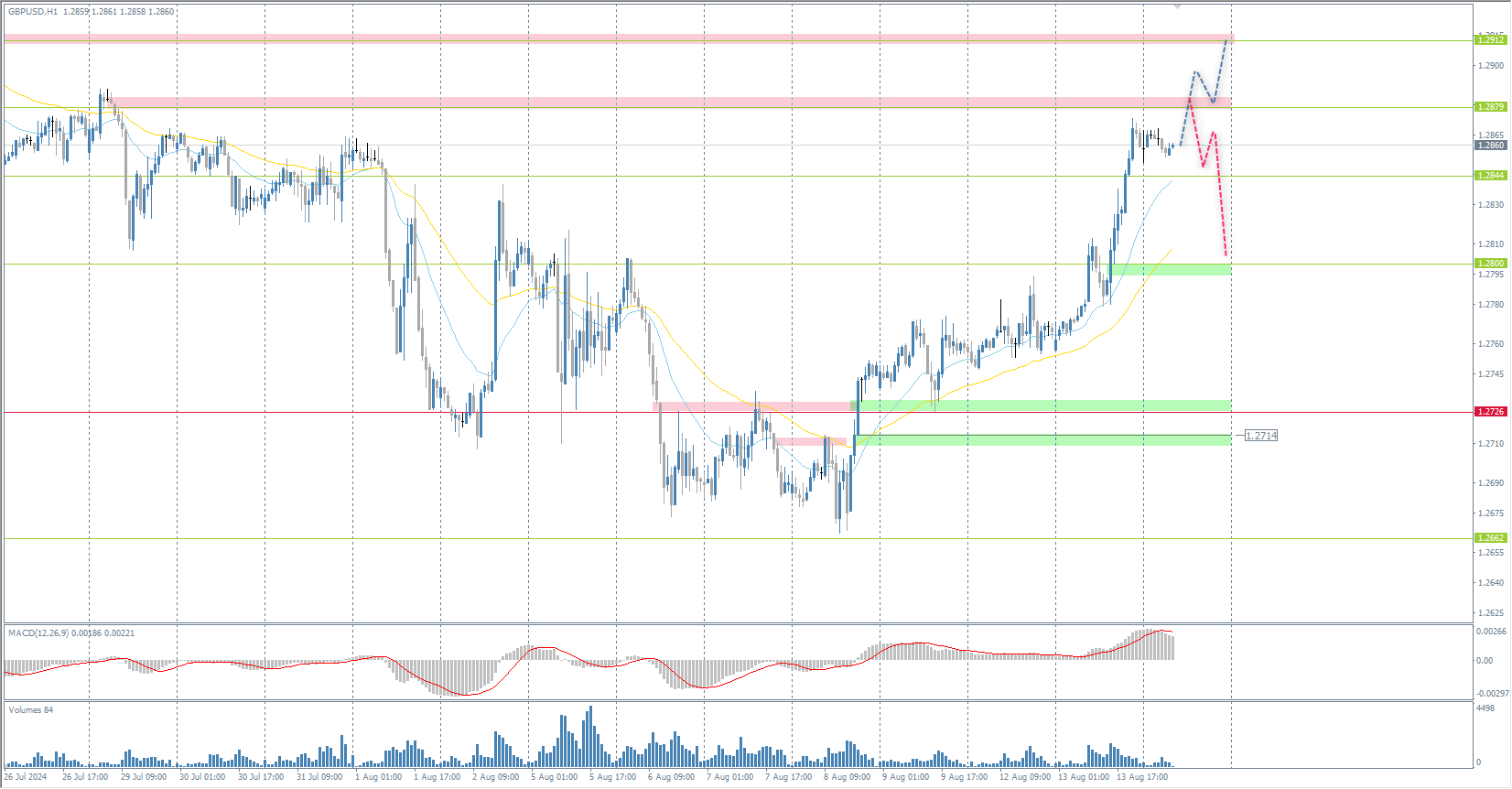This screenshot has width=1512, height=789.
Task: Click the 1.2745 price scale value
Action: pos(1491,374)
